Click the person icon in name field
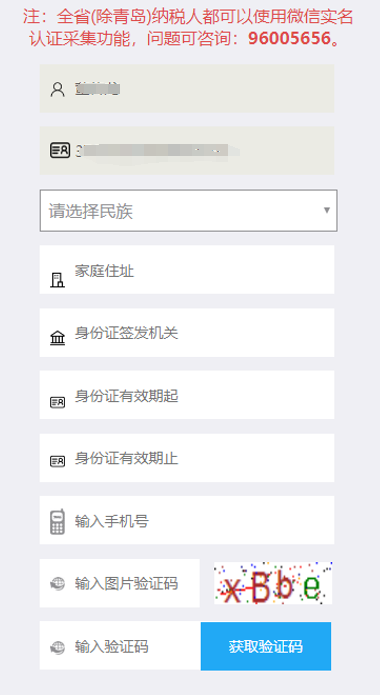The image size is (380, 695). tap(57, 89)
